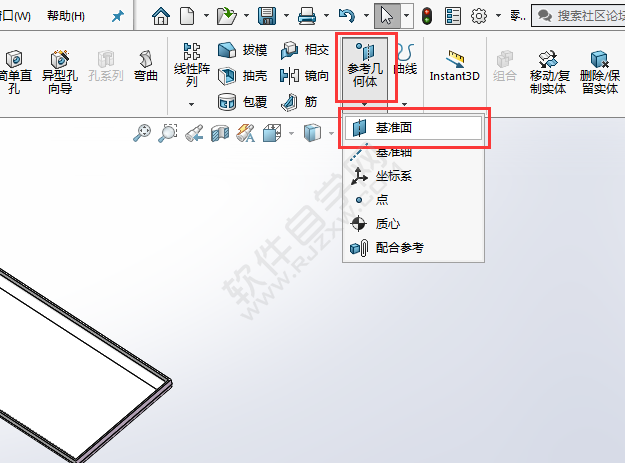This screenshot has height=463, width=625.
Task: Expand the Open file dropdown arrow
Action: [246, 16]
